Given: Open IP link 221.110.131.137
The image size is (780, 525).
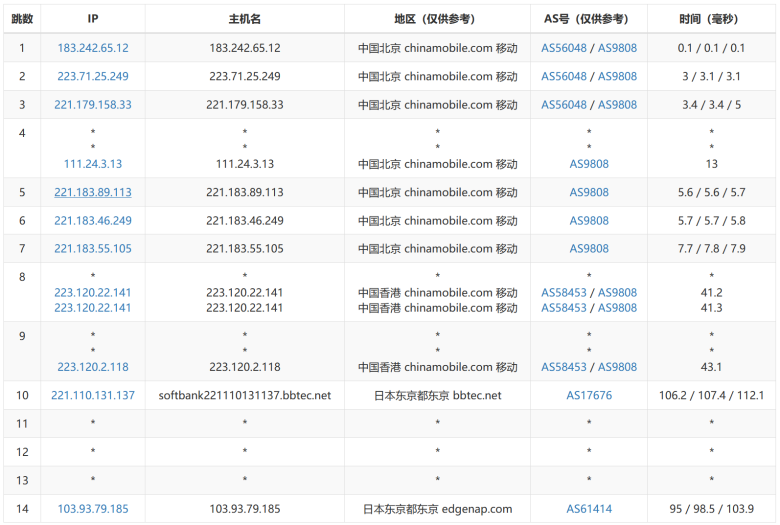Looking at the screenshot, I should pyautogui.click(x=93, y=395).
